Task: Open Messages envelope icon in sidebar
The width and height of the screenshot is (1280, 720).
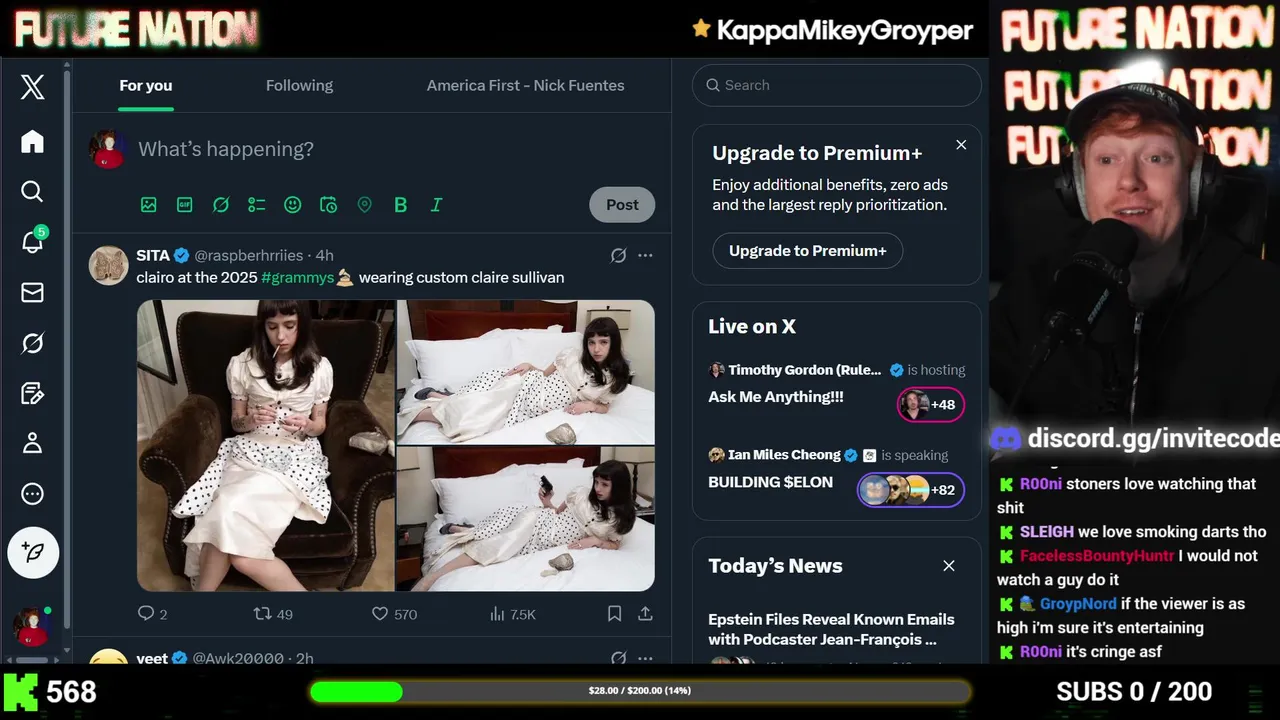Action: 32,292
